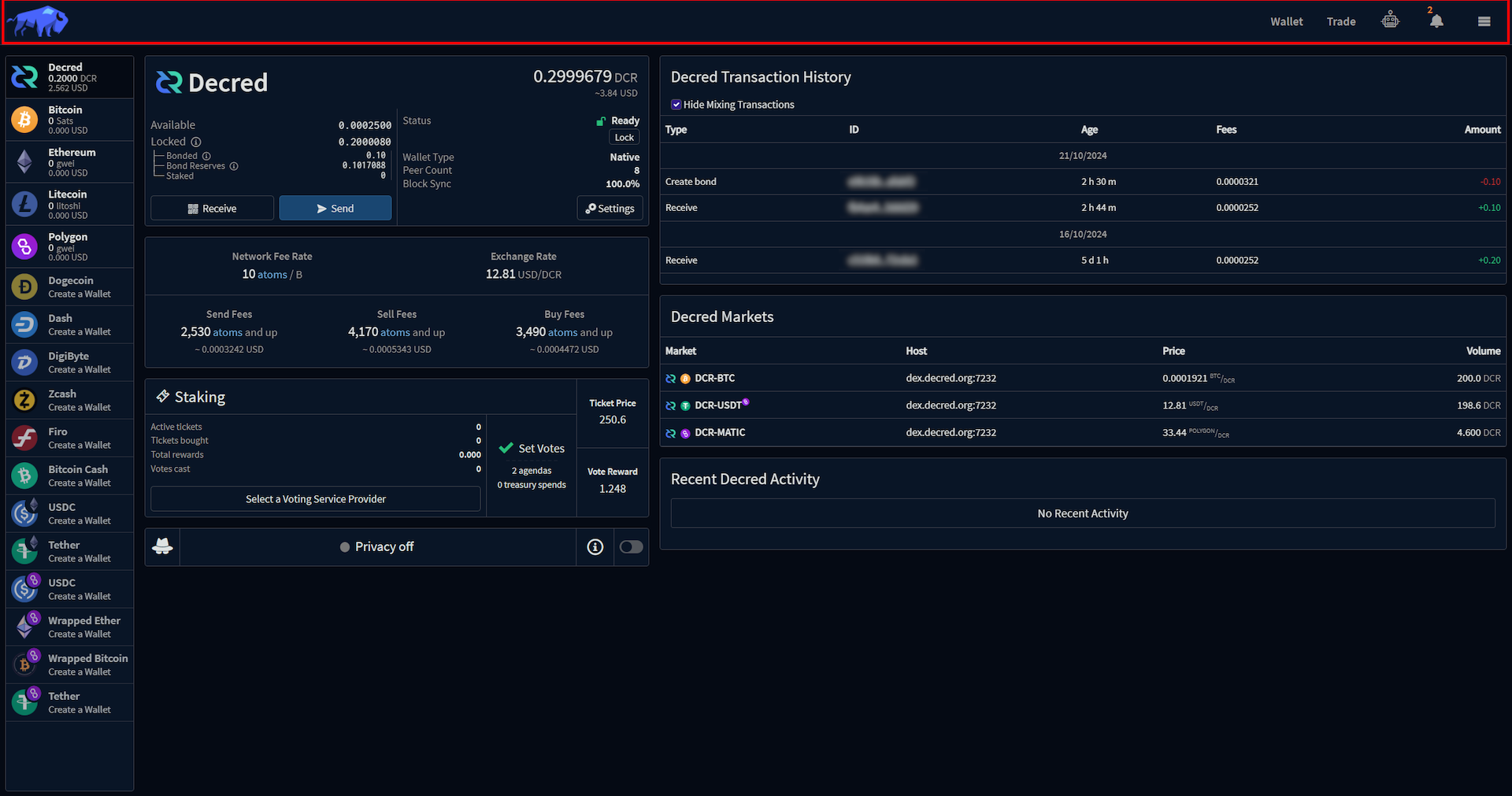
Task: Select the Ethereum wallet in sidebar
Action: [69, 162]
